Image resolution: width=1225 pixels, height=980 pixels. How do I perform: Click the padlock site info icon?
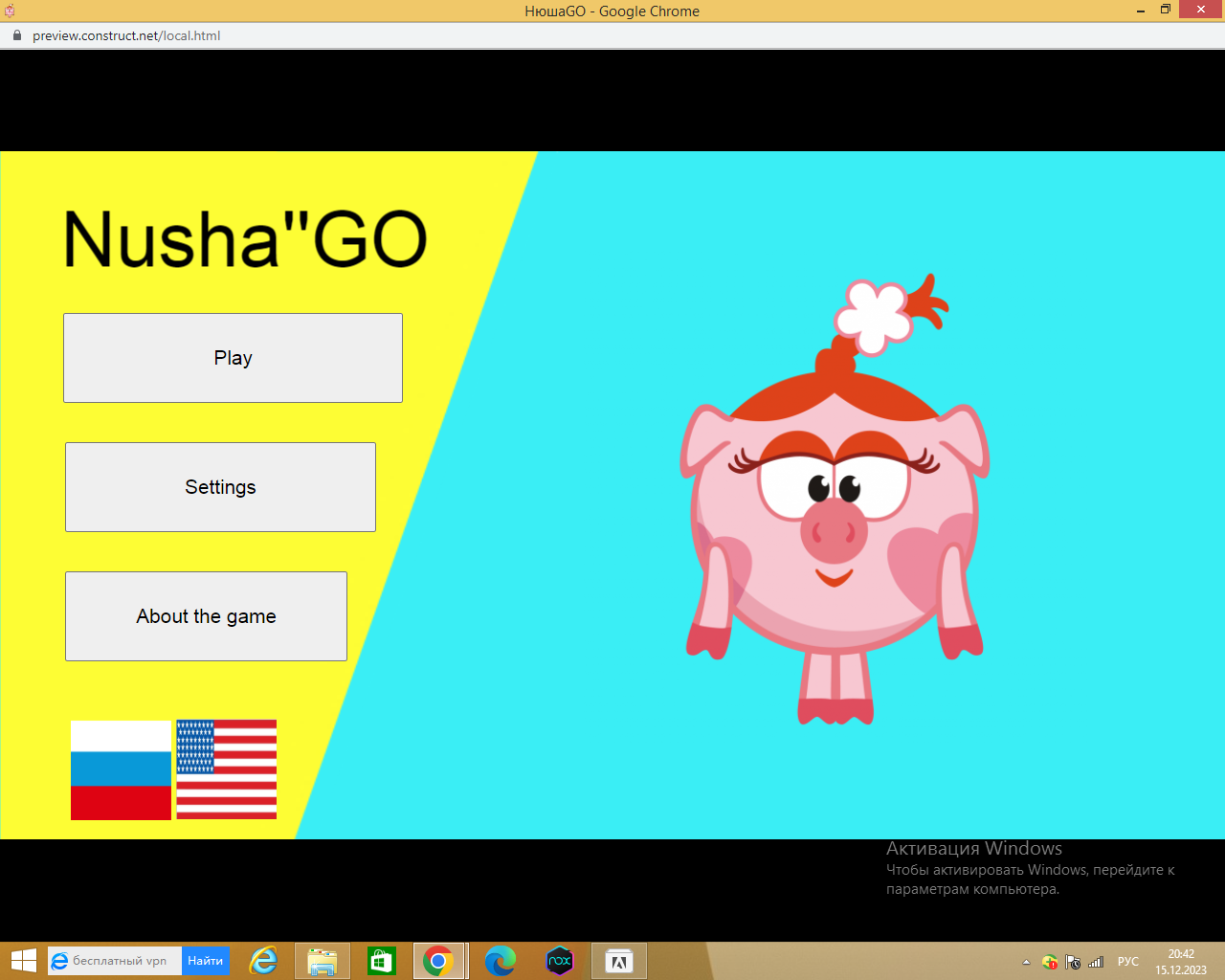pos(16,35)
